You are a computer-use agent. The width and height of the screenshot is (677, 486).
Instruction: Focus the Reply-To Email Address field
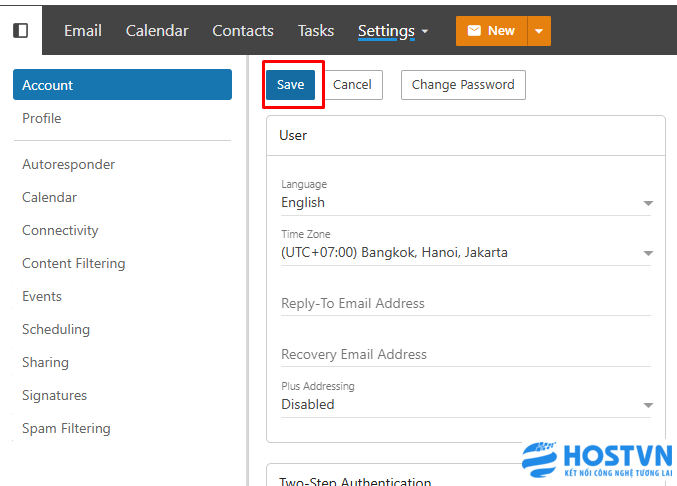[466, 304]
